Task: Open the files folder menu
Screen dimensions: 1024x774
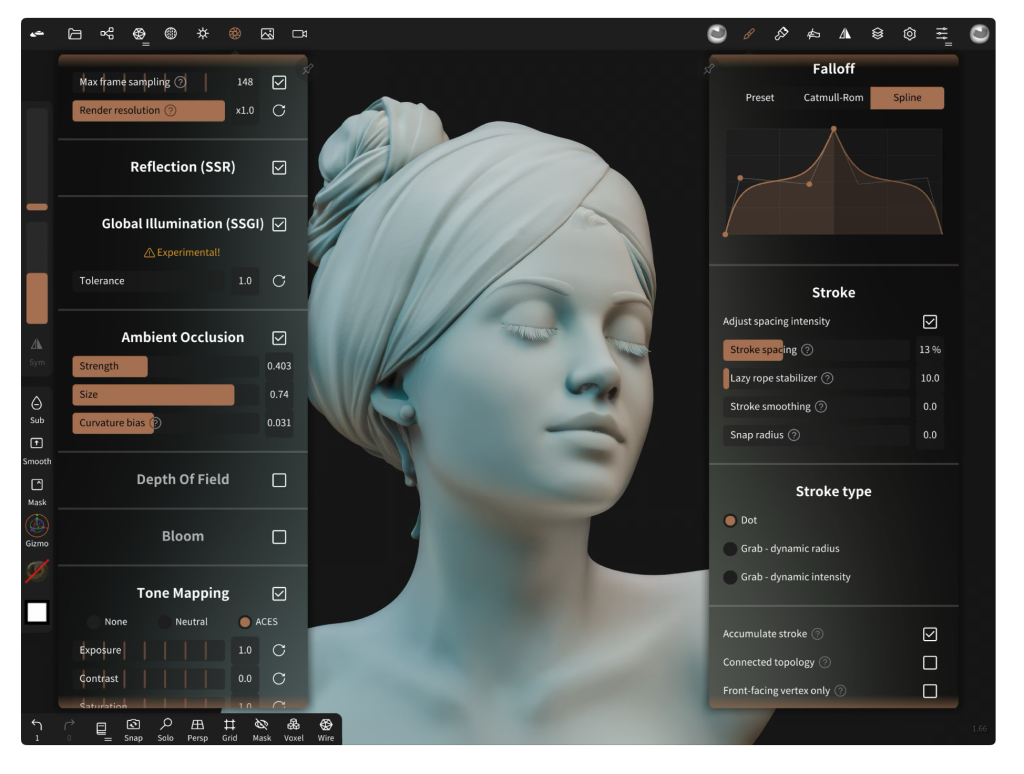Action: tap(74, 34)
